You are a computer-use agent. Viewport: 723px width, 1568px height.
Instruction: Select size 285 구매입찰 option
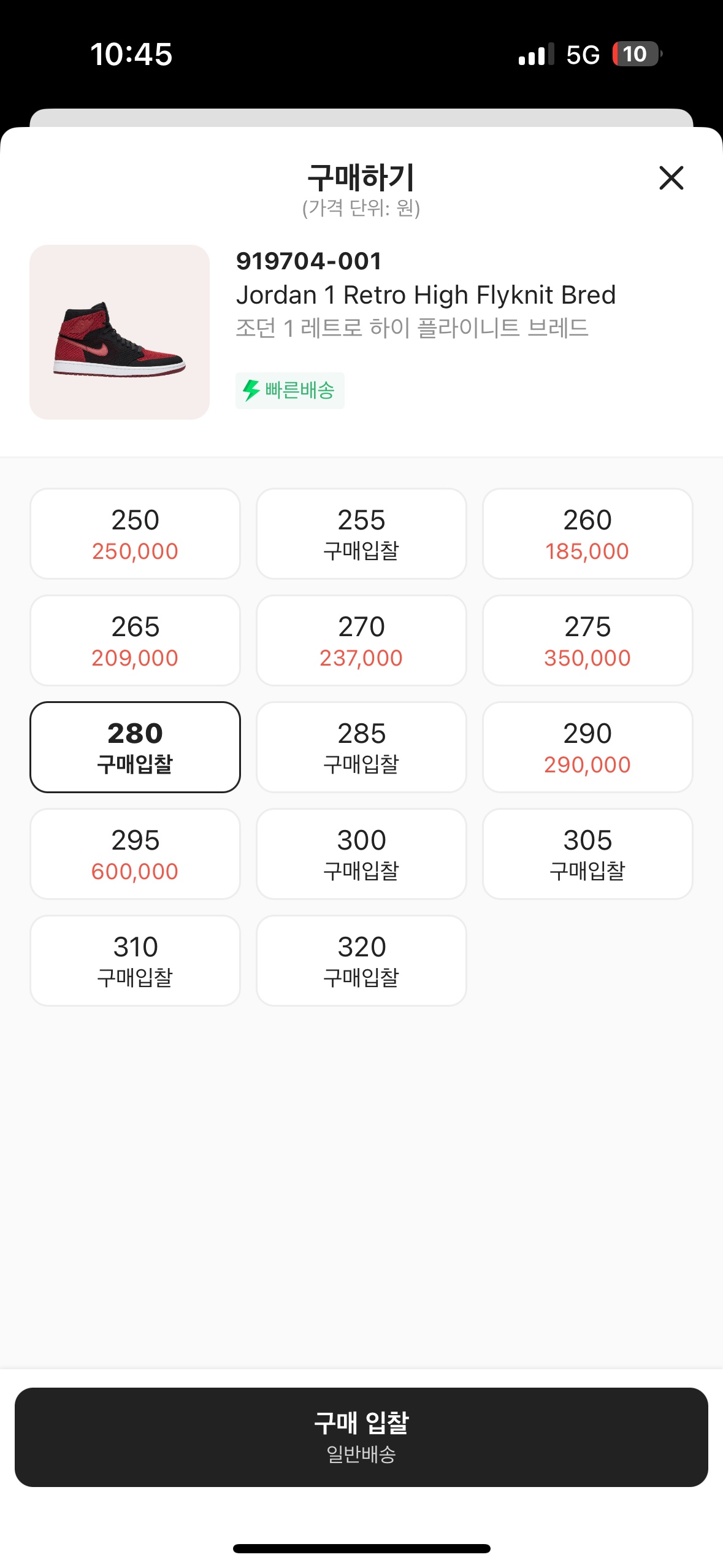(361, 747)
